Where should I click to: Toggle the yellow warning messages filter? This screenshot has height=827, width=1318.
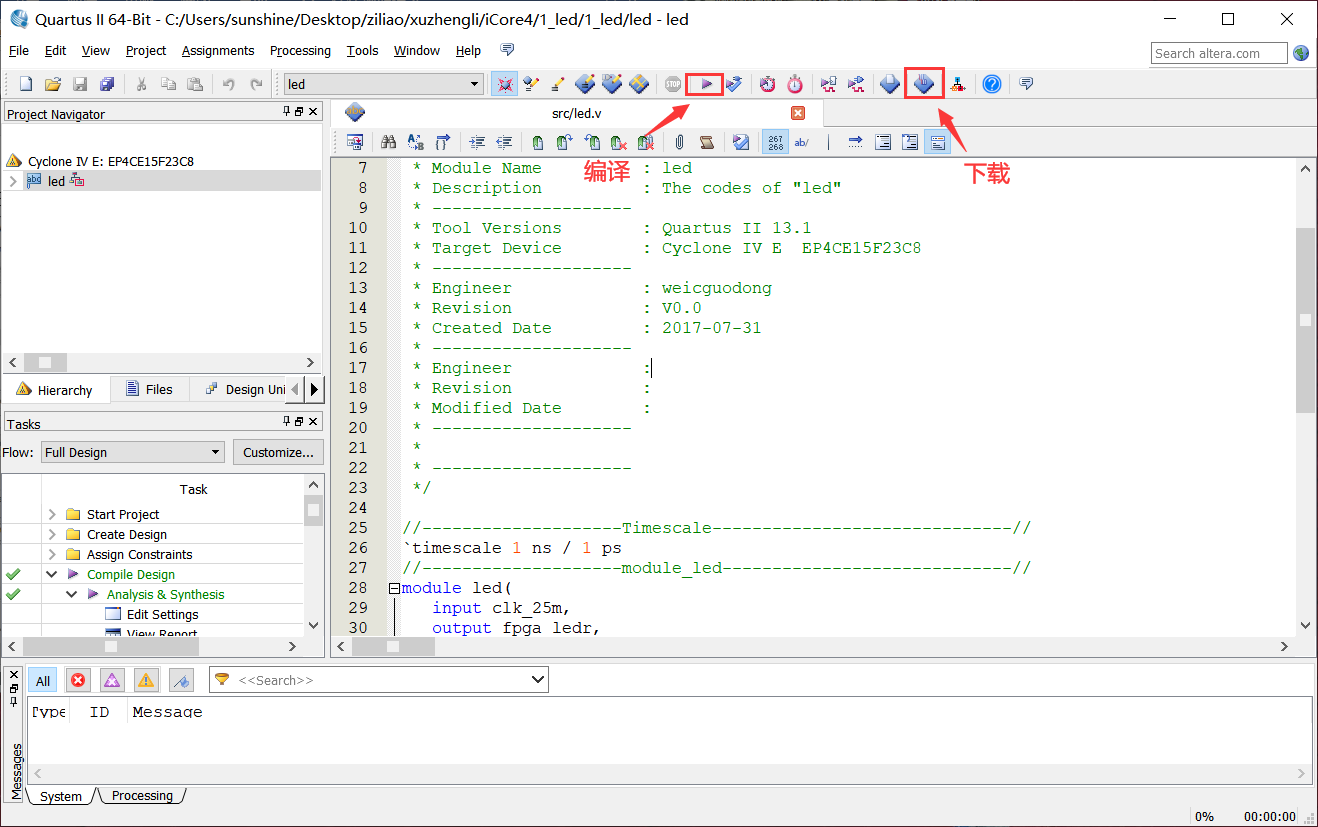(146, 680)
